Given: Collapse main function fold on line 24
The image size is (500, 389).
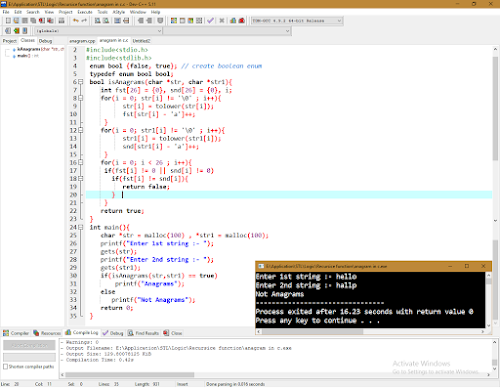Looking at the screenshot, I should pyautogui.click(x=80, y=227).
